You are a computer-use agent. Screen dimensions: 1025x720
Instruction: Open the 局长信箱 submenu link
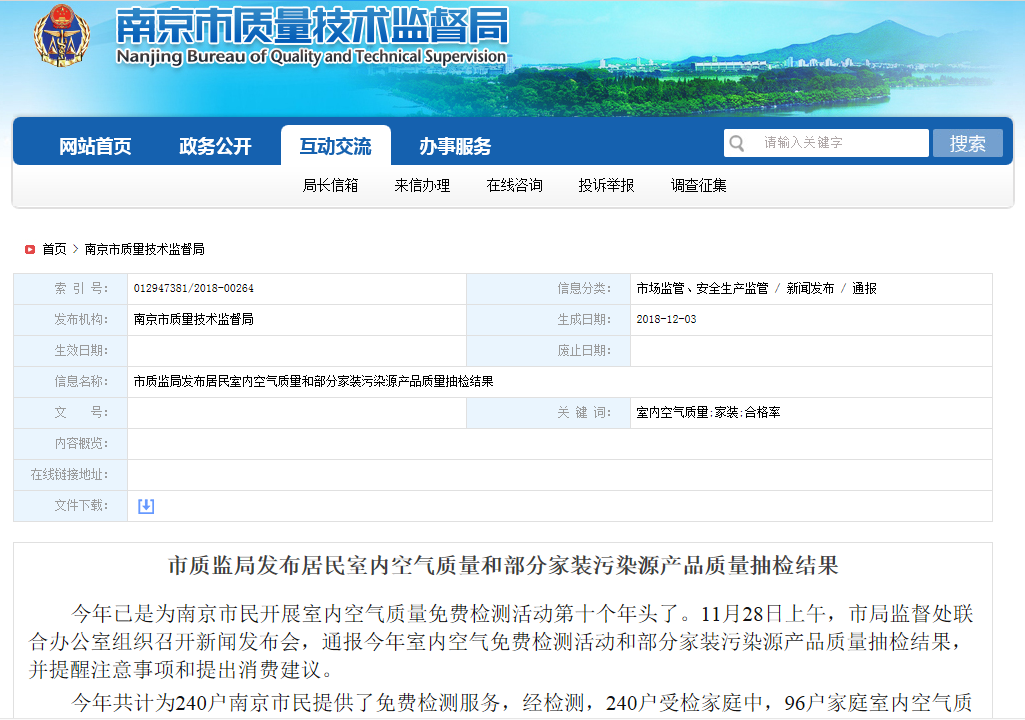click(x=330, y=185)
